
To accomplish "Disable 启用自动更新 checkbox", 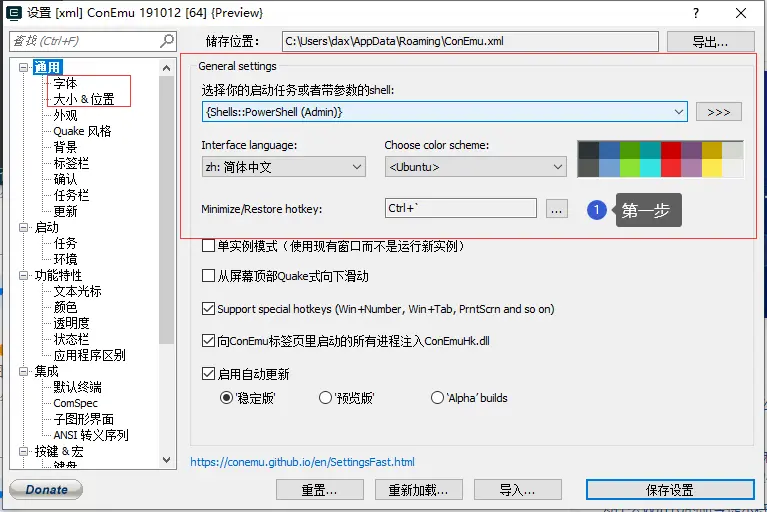I will point(208,374).
